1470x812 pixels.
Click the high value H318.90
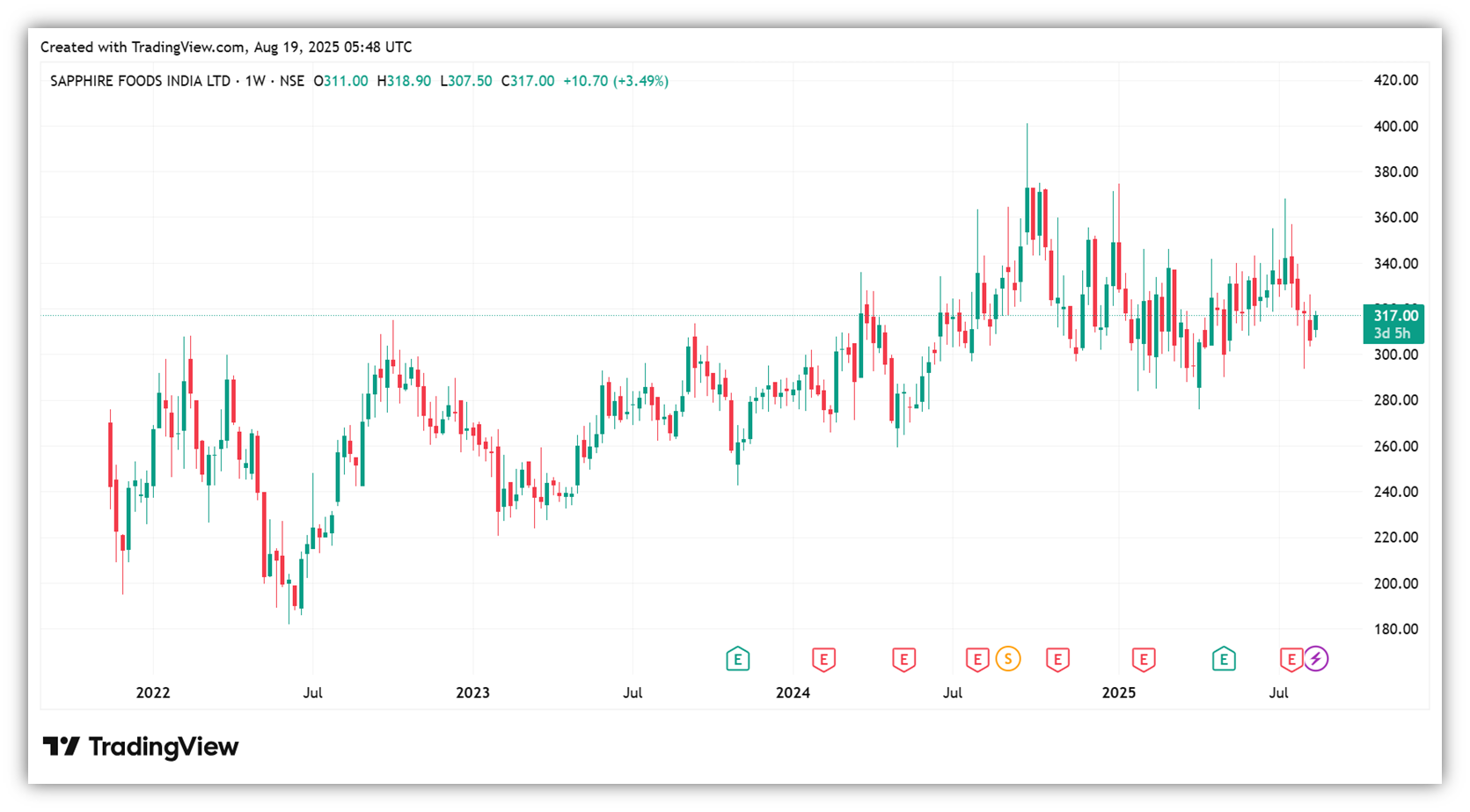404,81
